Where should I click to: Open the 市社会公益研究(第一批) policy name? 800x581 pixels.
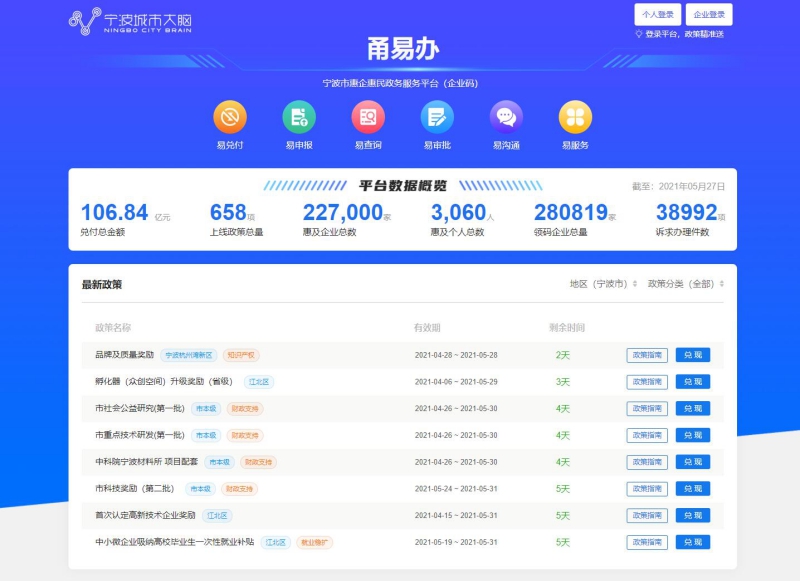140,408
